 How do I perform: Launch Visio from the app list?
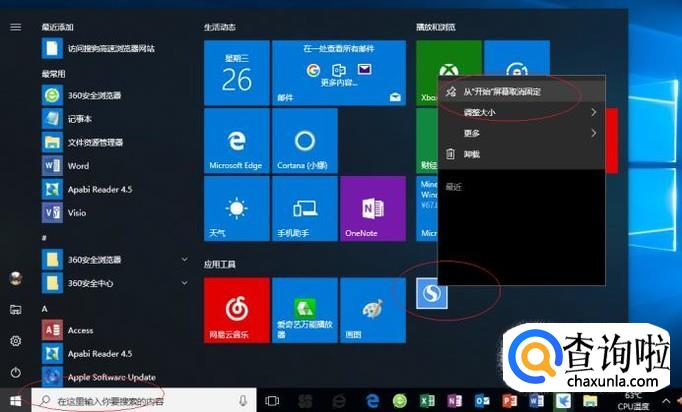[x=115, y=213]
